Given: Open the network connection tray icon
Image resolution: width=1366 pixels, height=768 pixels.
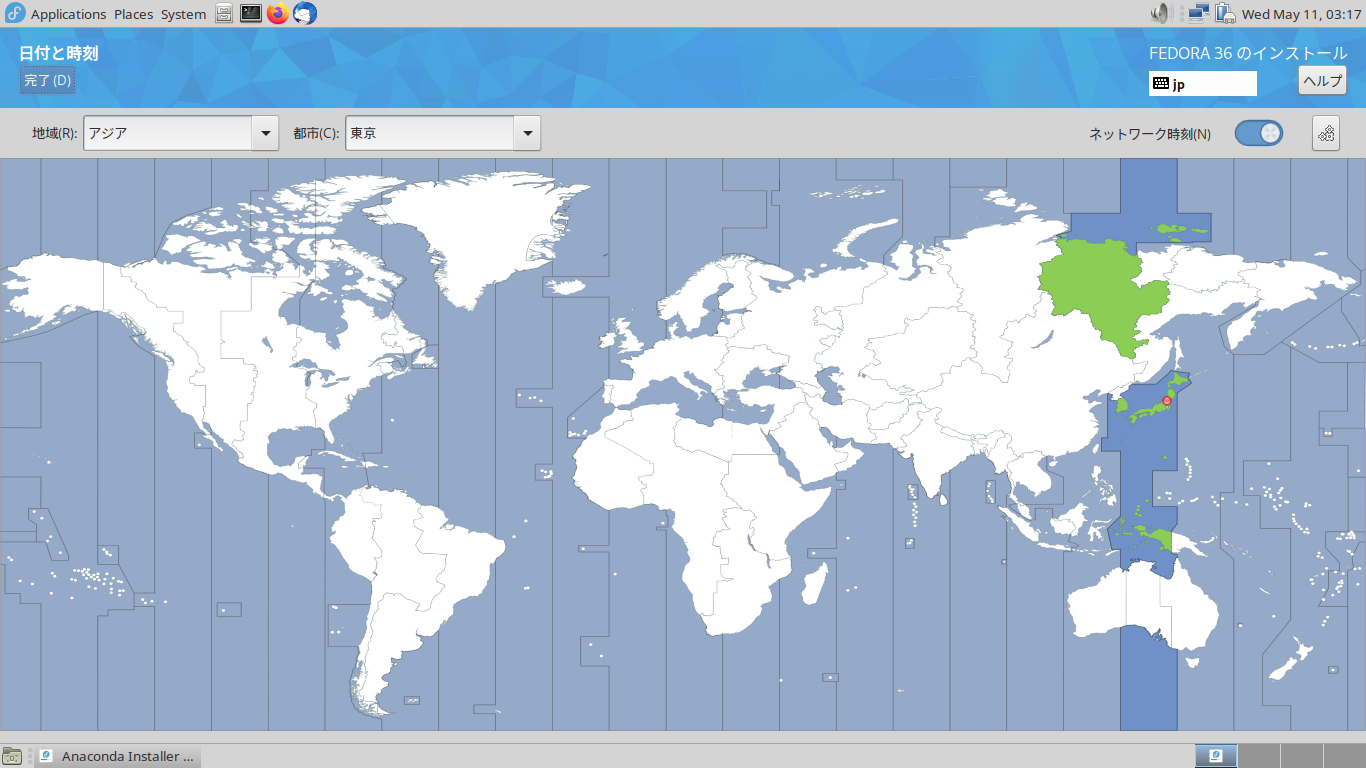Looking at the screenshot, I should pos(1198,14).
